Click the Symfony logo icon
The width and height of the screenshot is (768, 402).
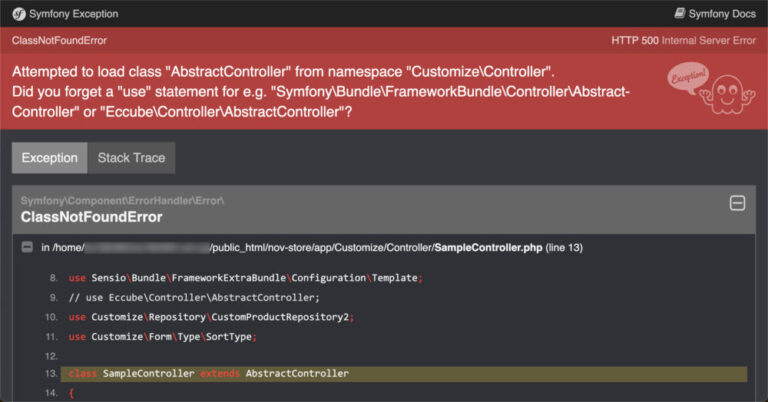pyautogui.click(x=20, y=14)
